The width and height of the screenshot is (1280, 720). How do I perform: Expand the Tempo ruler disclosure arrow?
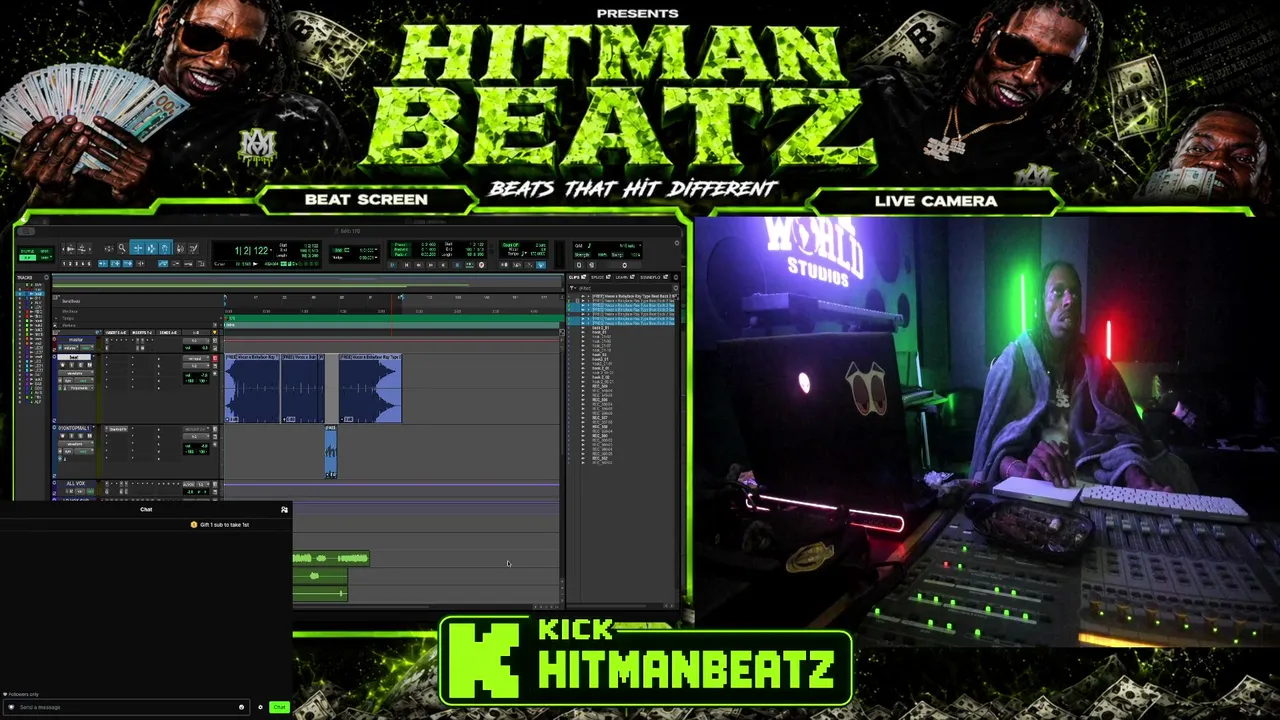pos(56,318)
